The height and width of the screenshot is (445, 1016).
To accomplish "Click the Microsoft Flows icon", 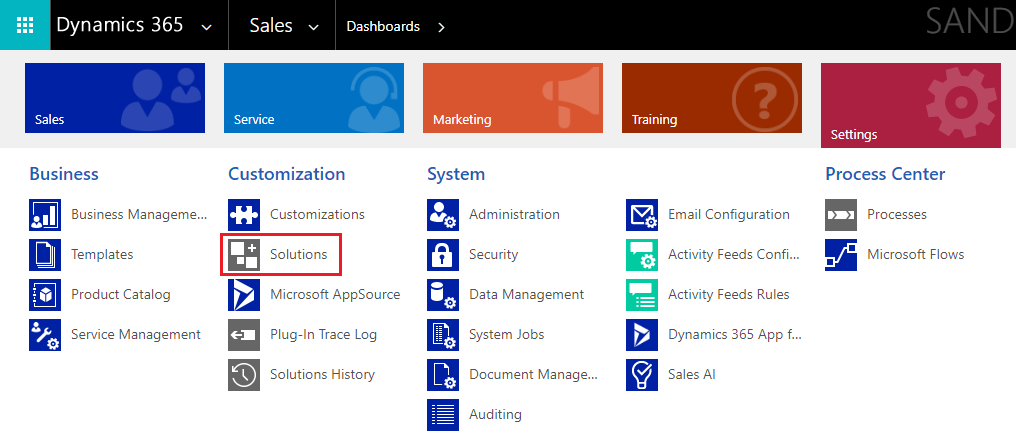I will [x=840, y=255].
